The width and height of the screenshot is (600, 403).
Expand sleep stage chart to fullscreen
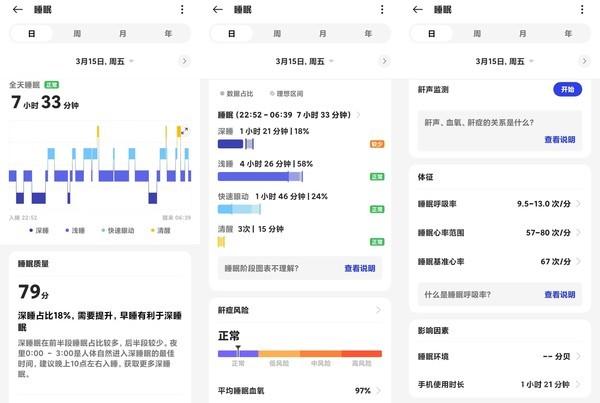(x=184, y=131)
